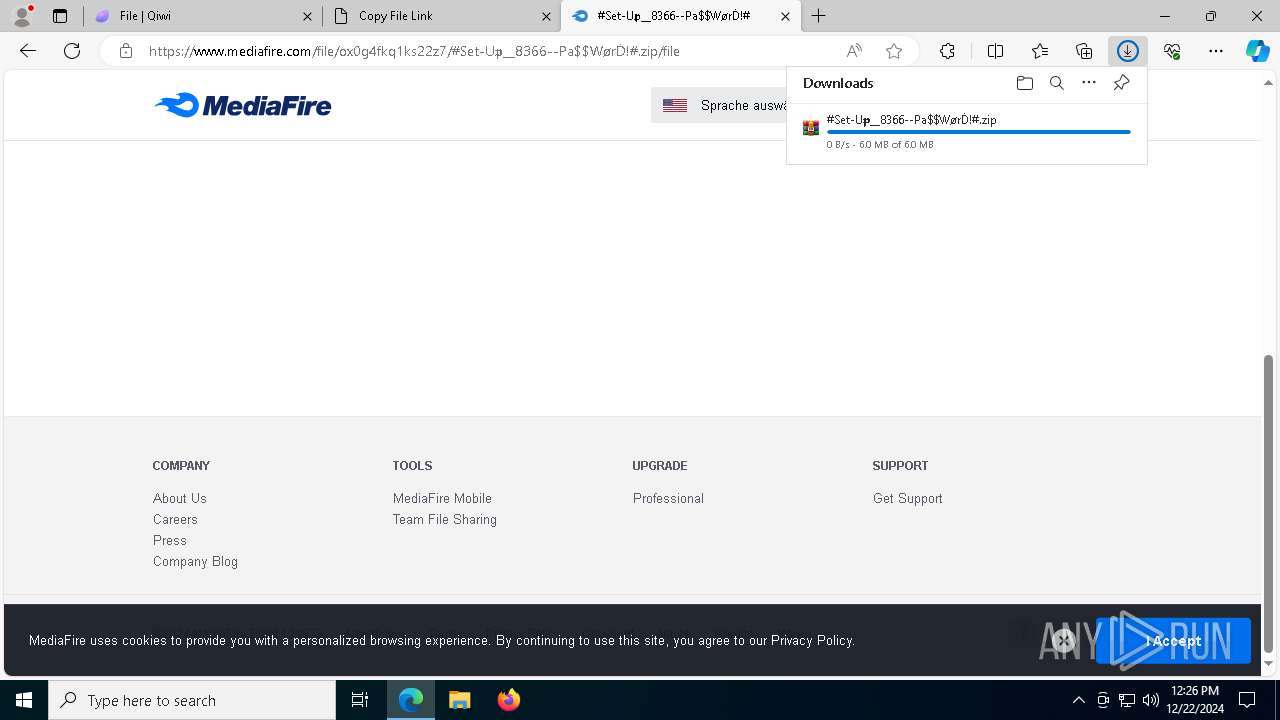Refresh the current page

click(x=72, y=51)
